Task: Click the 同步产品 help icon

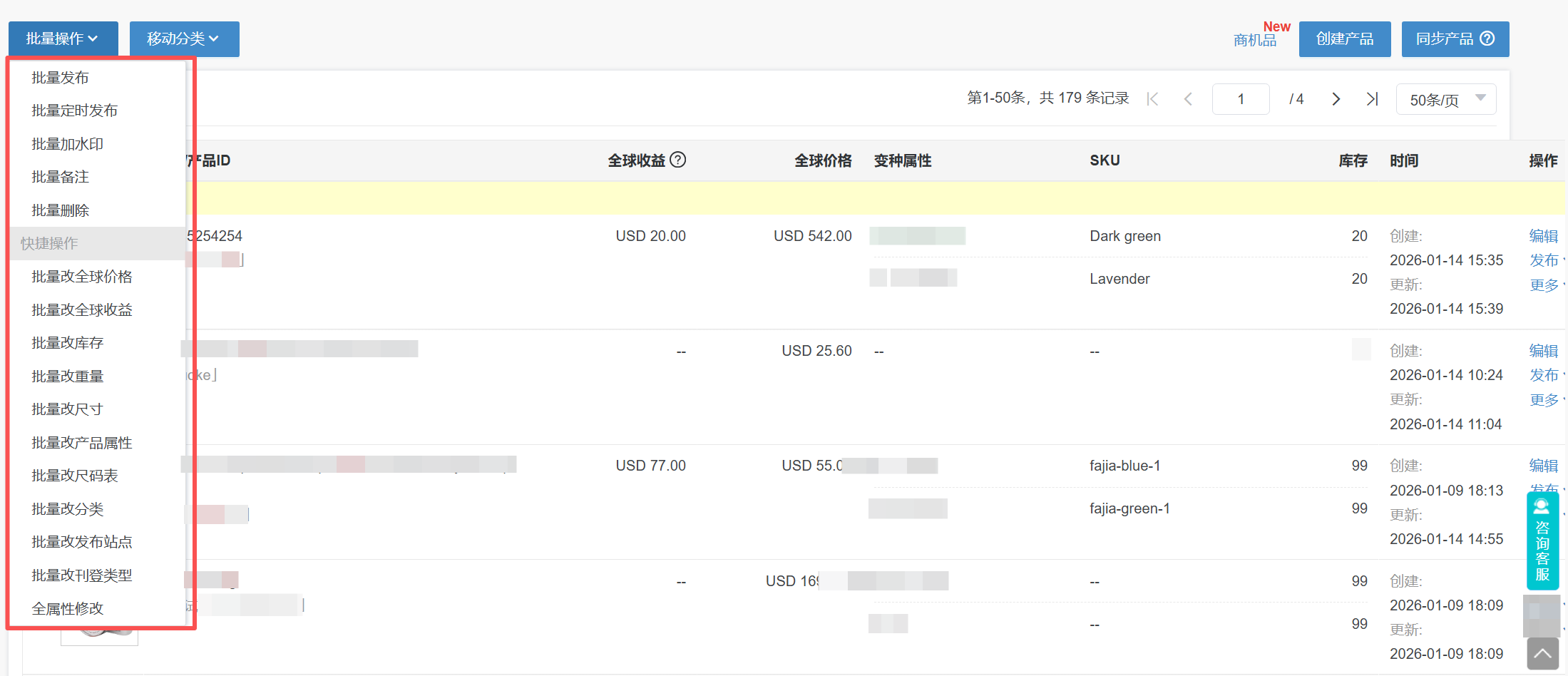Action: (x=1487, y=39)
